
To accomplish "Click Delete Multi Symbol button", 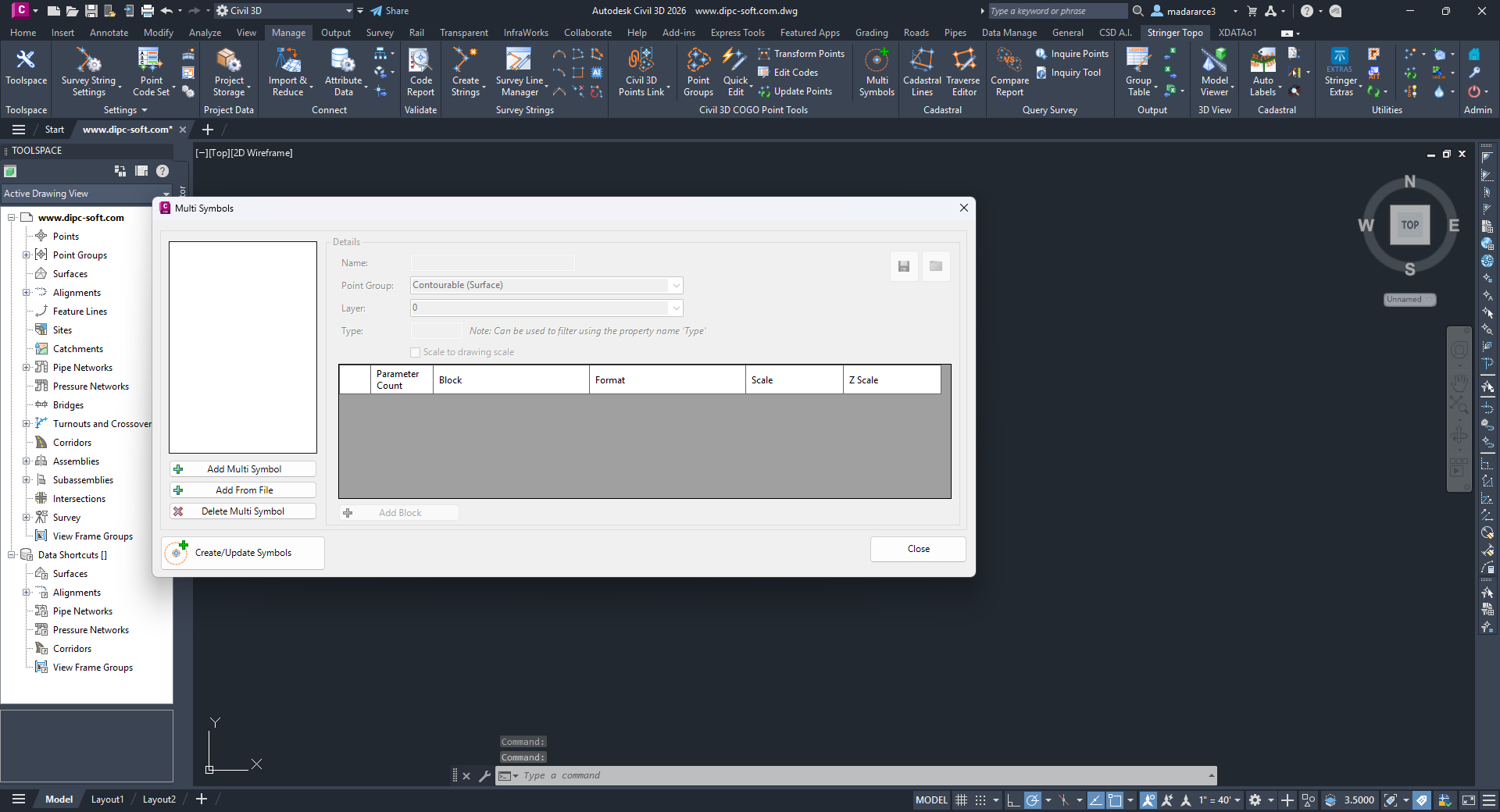I will 243,511.
